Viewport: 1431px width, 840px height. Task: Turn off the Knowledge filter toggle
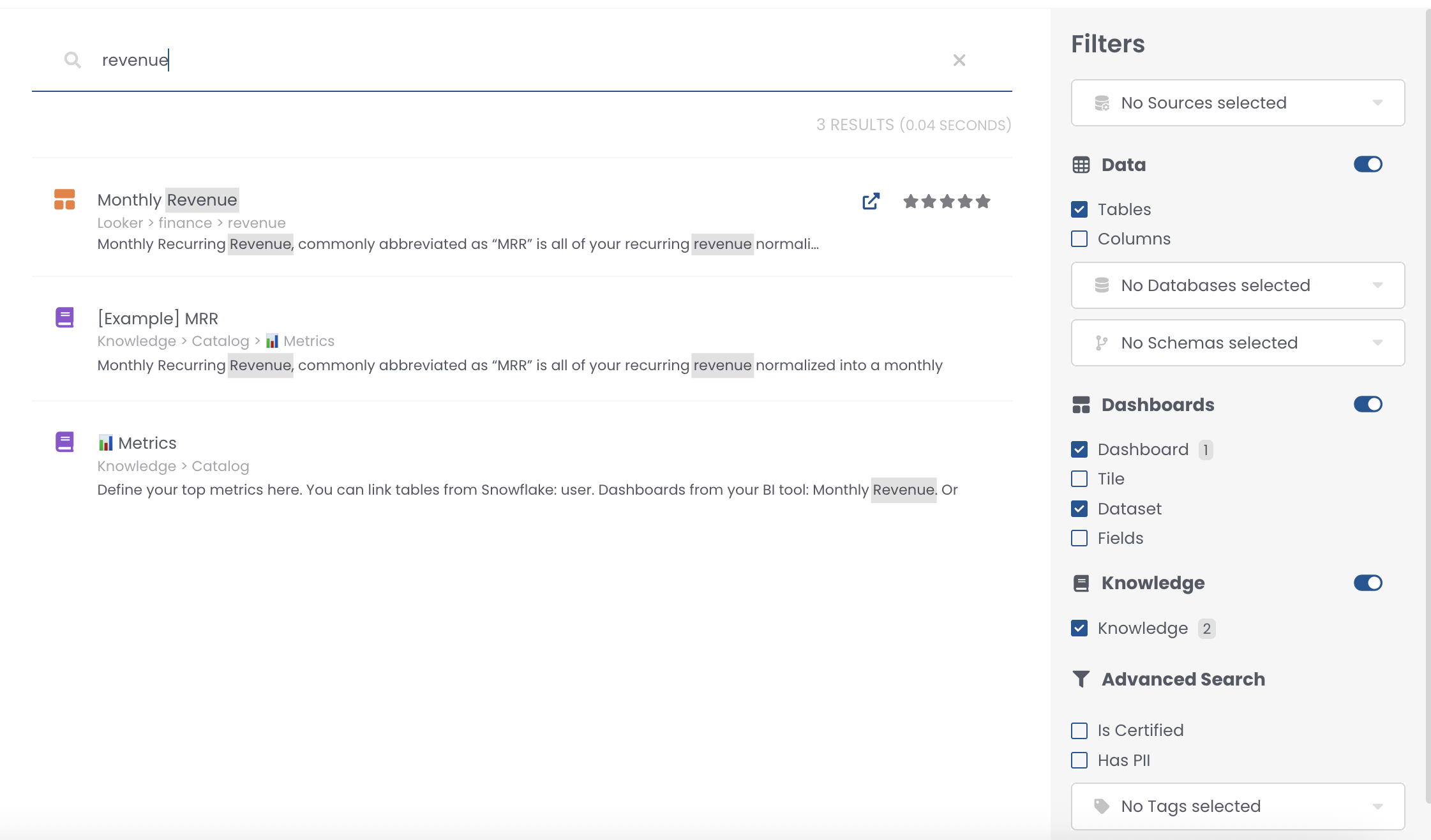[x=1367, y=583]
